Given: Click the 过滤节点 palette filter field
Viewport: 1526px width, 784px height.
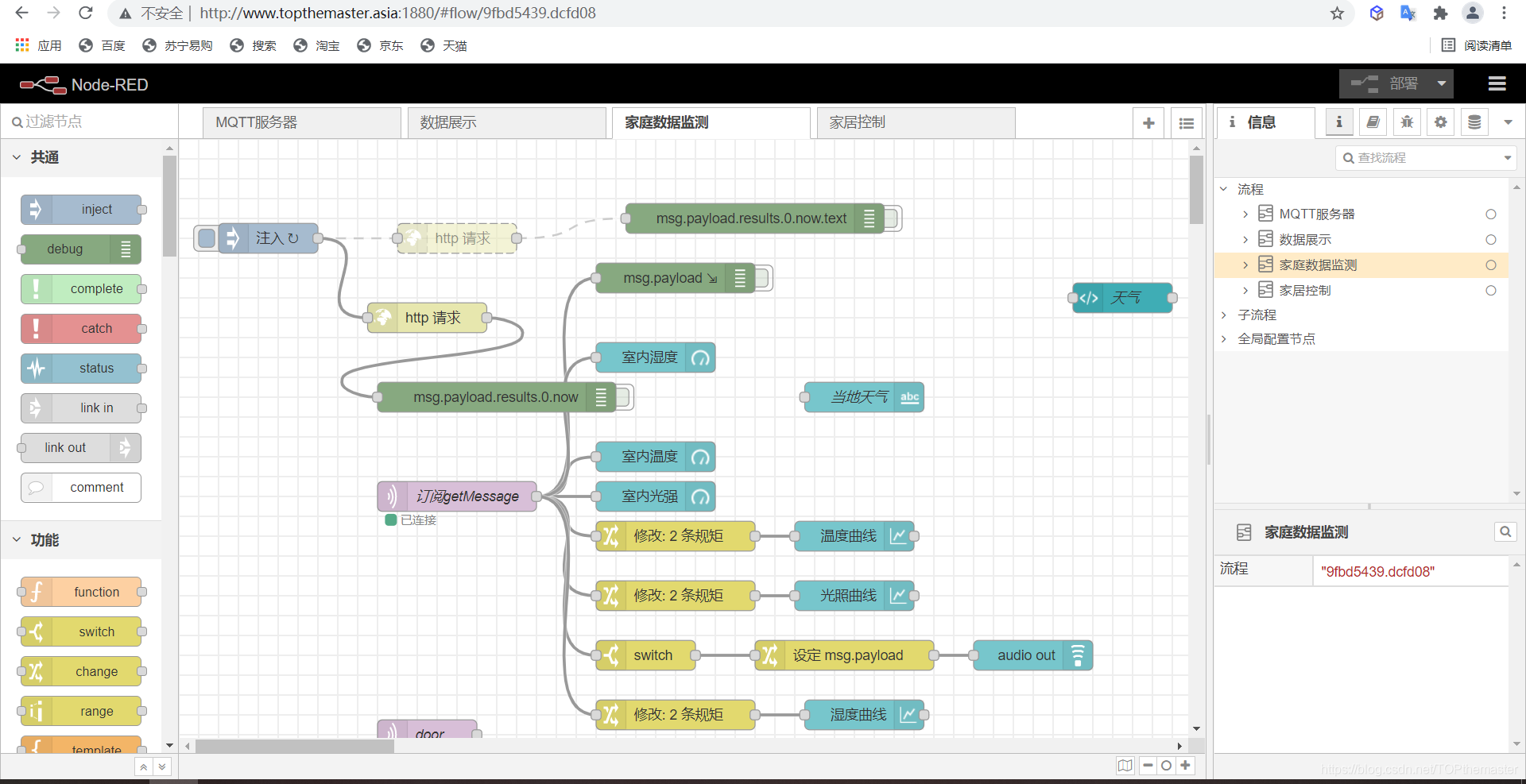Looking at the screenshot, I should coord(89,122).
